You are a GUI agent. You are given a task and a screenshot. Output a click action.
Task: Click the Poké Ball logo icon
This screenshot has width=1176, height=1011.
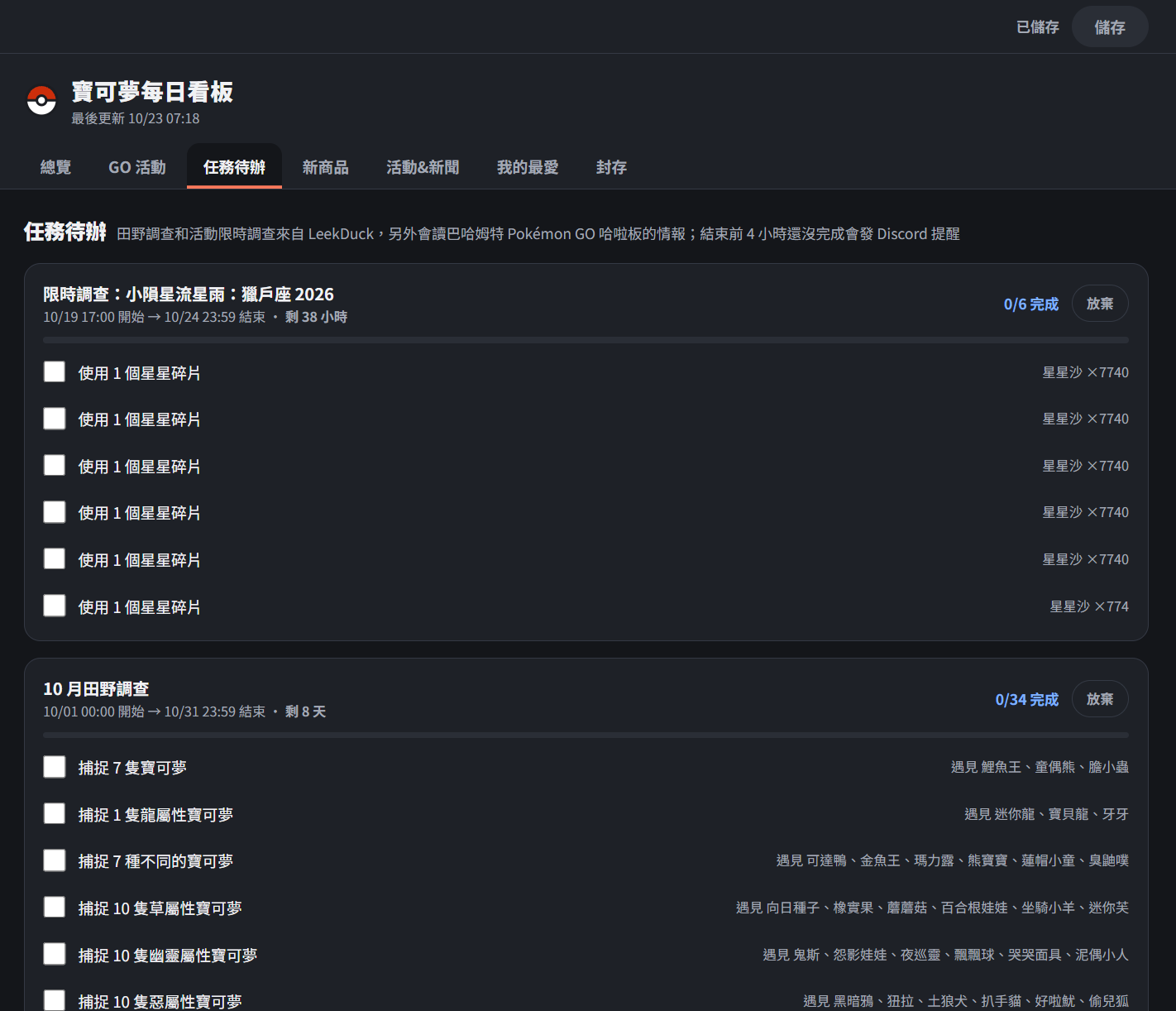pyautogui.click(x=41, y=101)
